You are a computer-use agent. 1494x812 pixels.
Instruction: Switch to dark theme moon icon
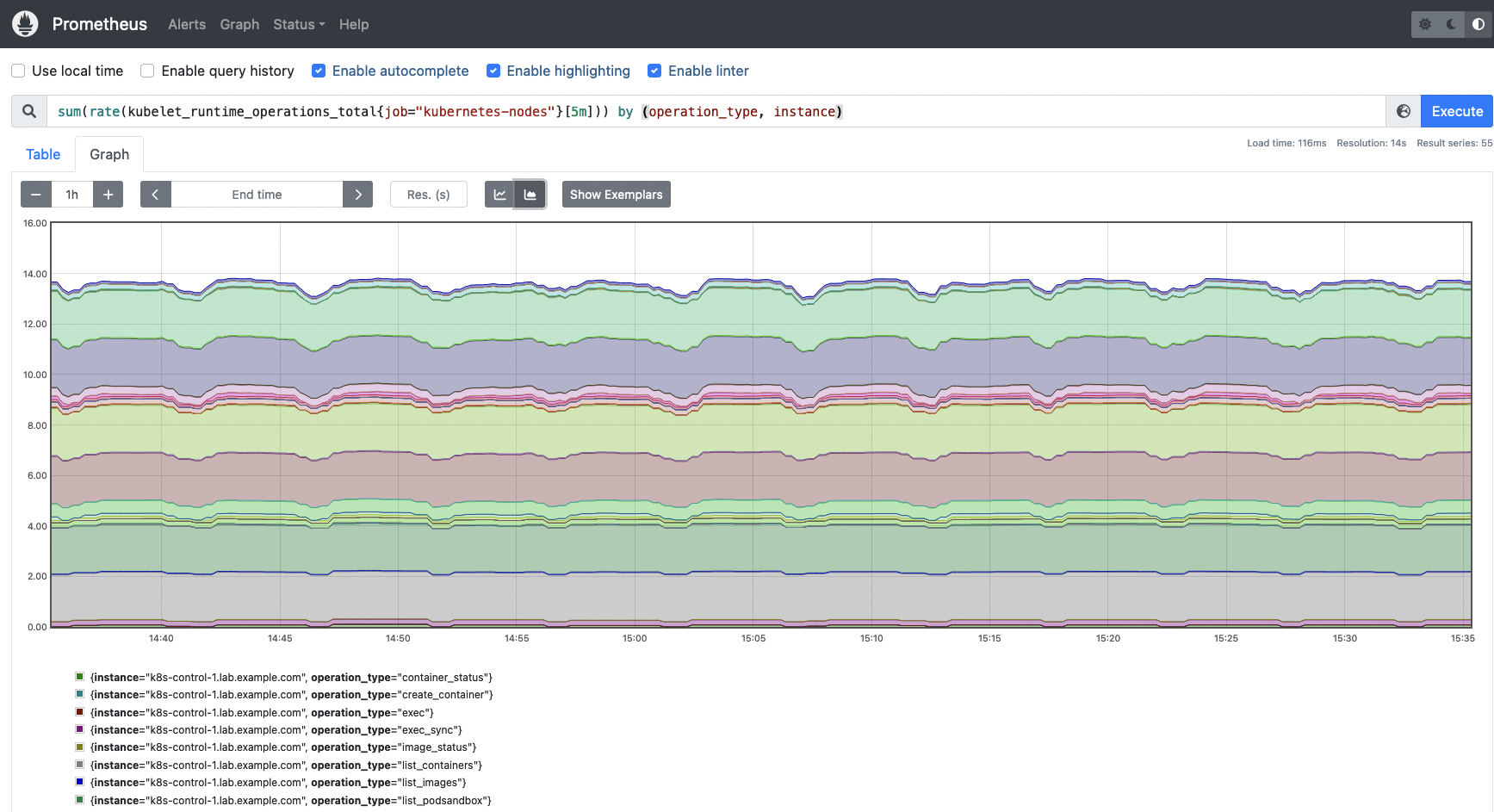(1452, 24)
